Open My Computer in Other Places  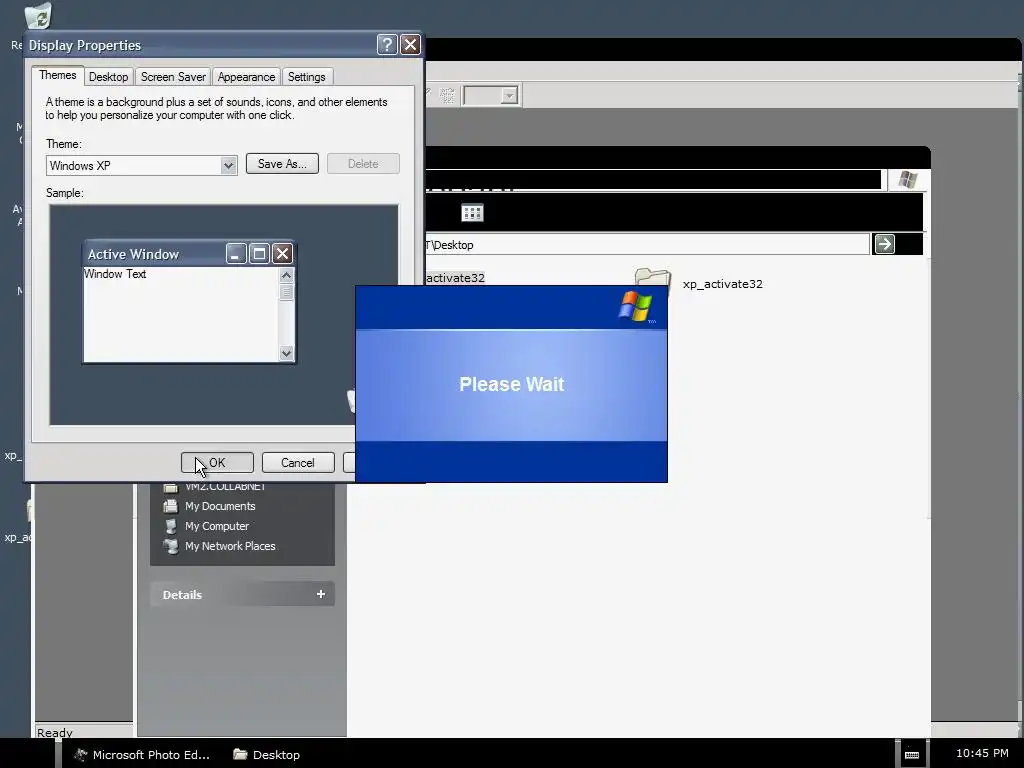217,526
